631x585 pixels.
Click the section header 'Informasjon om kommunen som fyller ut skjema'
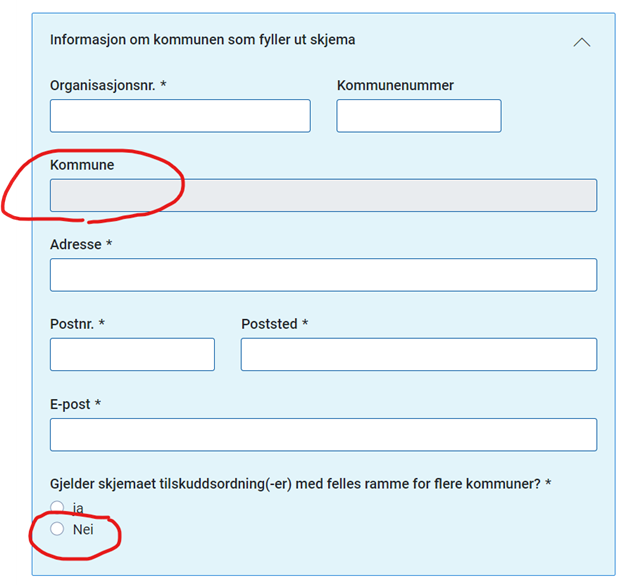point(202,40)
